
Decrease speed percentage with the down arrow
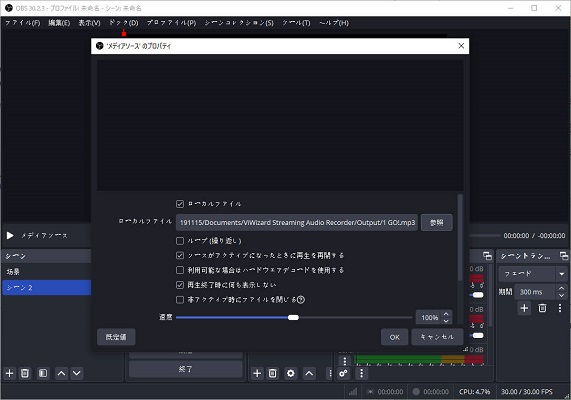(x=446, y=321)
